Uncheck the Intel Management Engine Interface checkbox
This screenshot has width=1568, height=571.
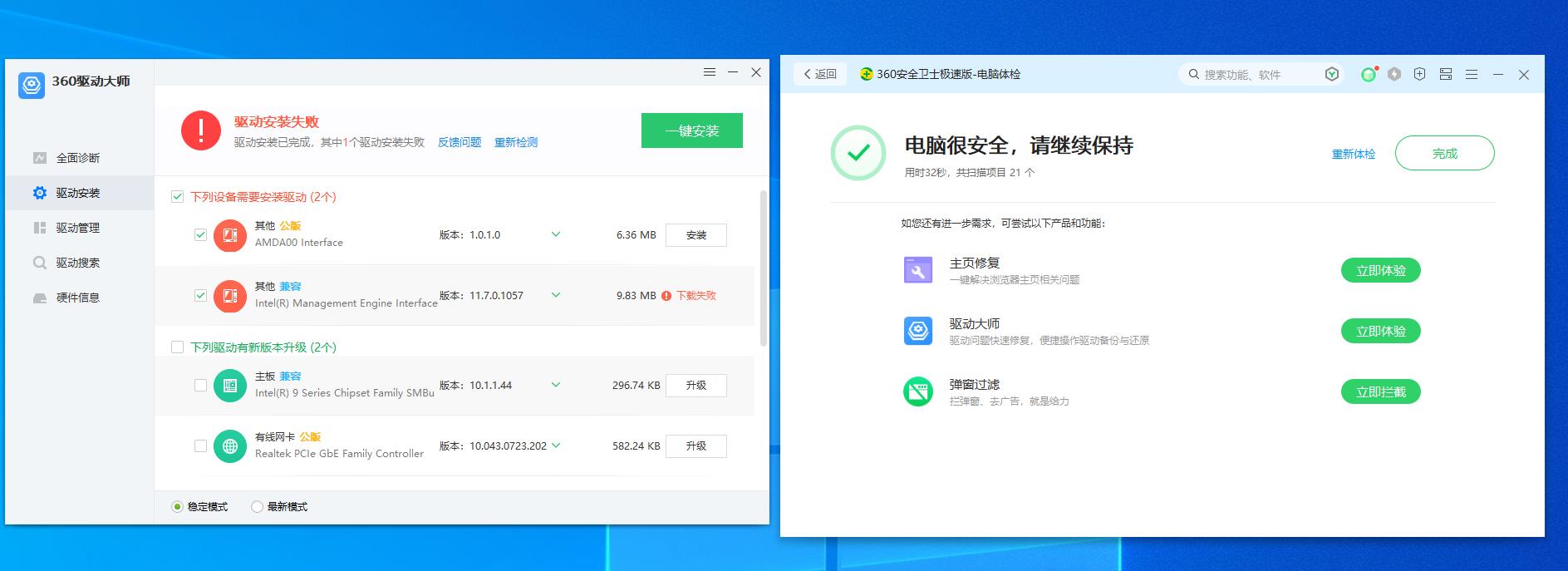point(200,295)
